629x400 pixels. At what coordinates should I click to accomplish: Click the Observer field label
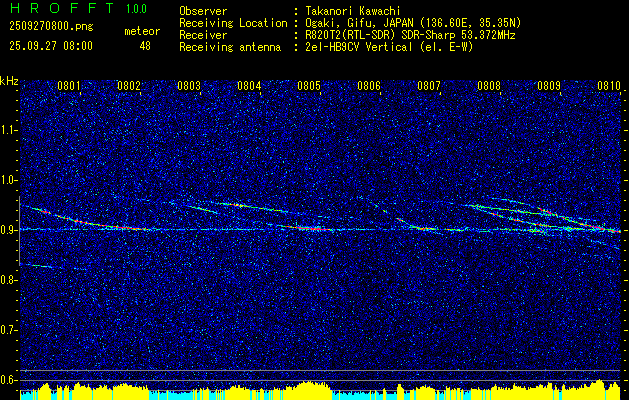click(x=203, y=11)
